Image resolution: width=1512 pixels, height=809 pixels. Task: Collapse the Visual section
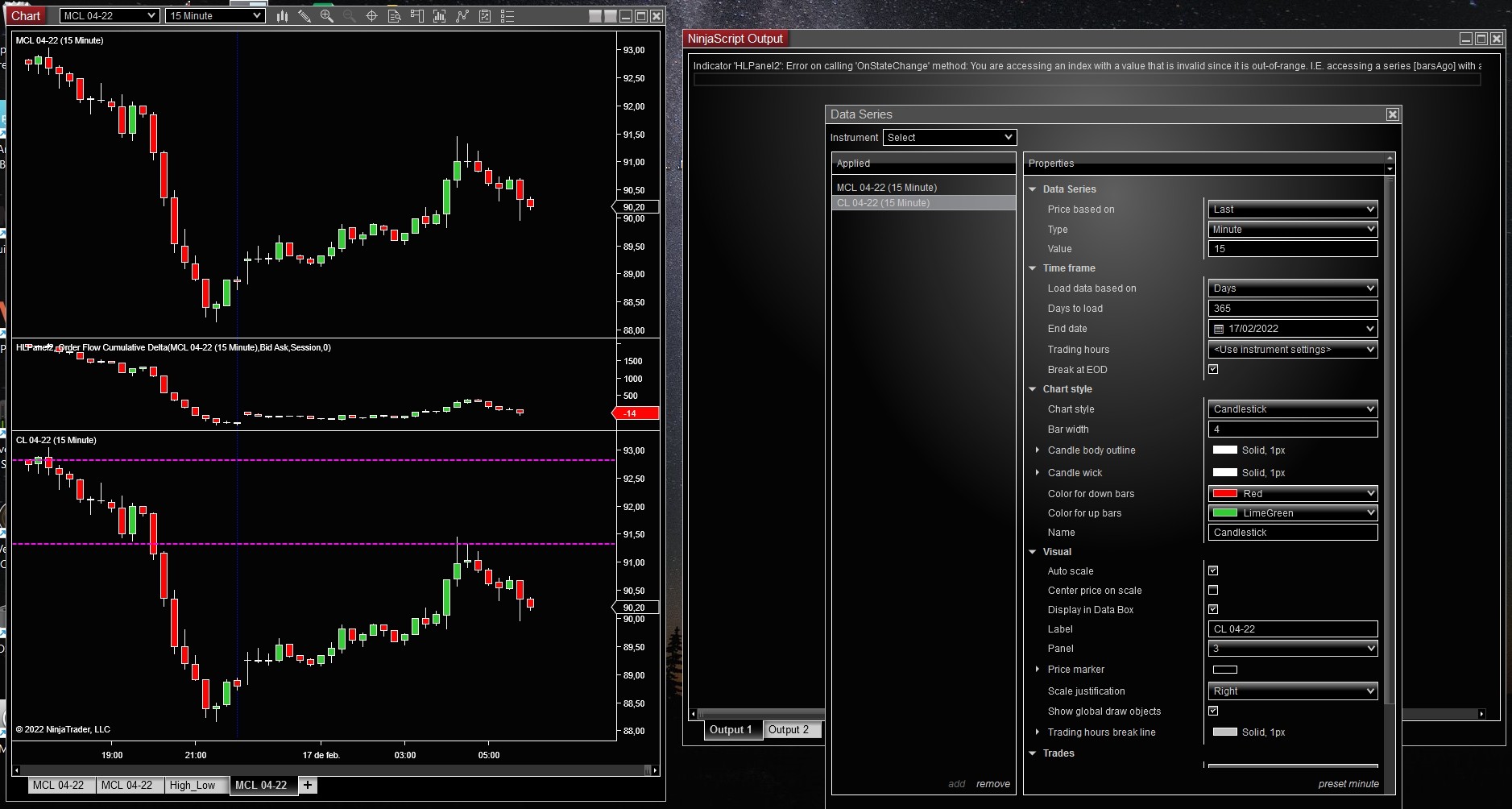1033,552
